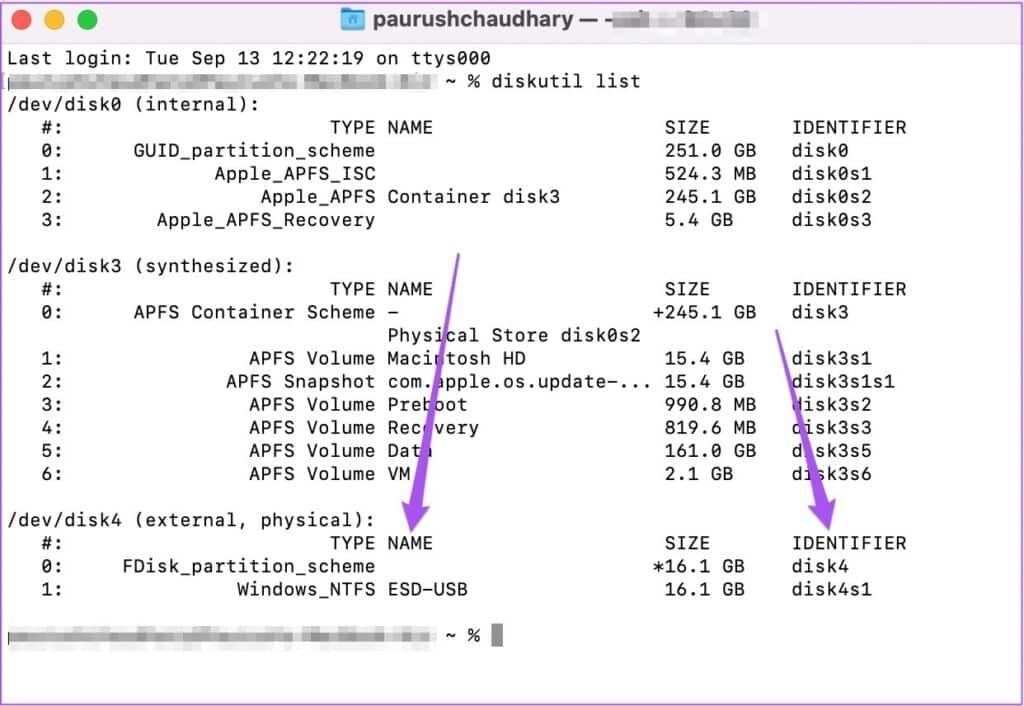Click the 'disk3s1' identifier
The height and width of the screenshot is (706, 1024).
(x=831, y=359)
